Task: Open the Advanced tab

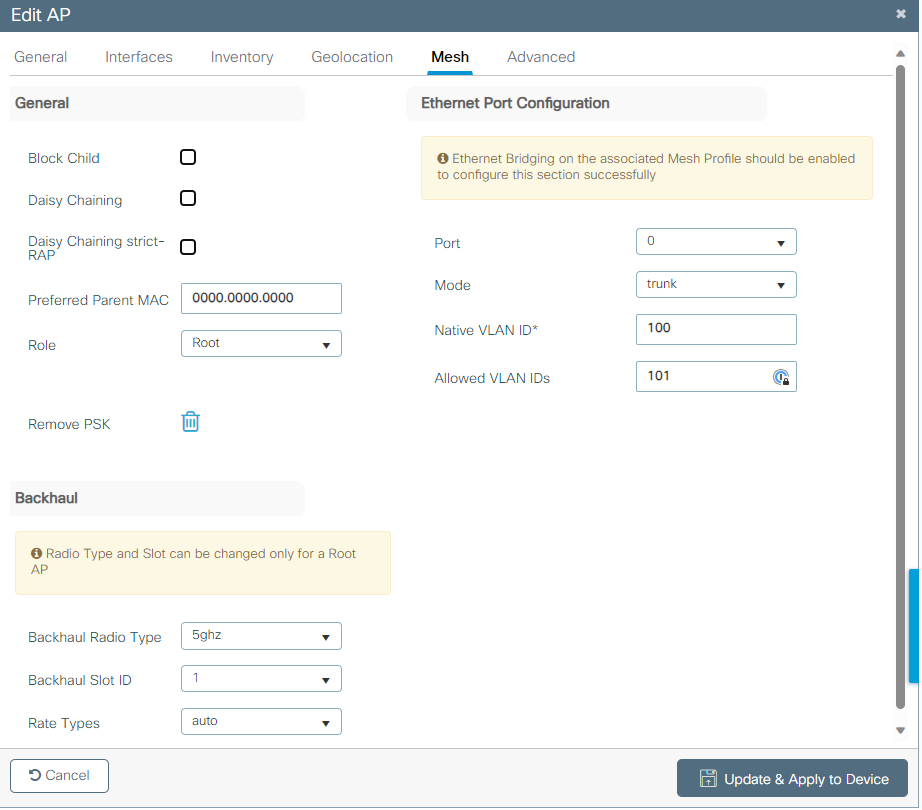Action: (541, 57)
